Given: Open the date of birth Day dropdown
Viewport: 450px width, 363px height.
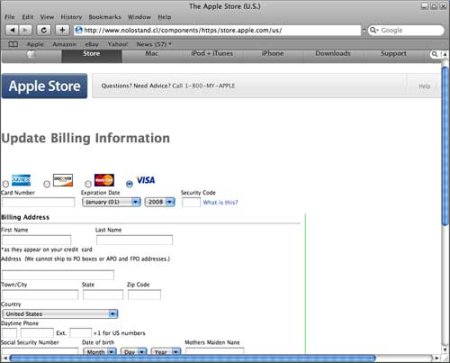Looking at the screenshot, I should (134, 352).
